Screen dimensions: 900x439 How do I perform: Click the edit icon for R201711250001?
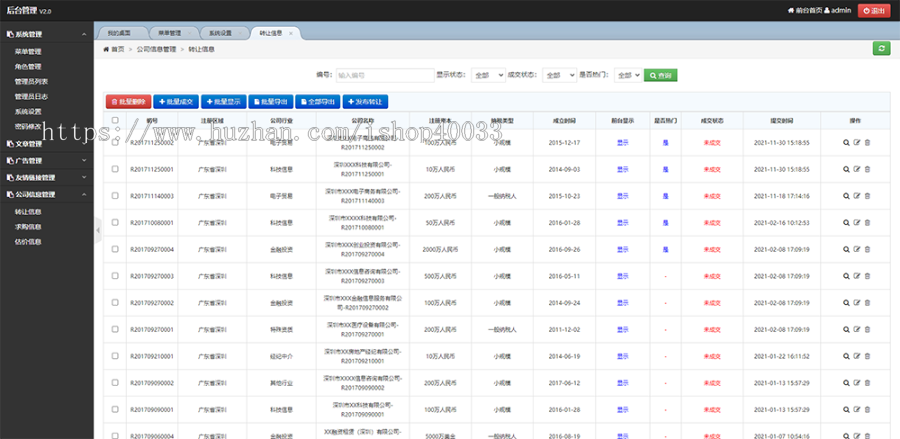(856, 169)
